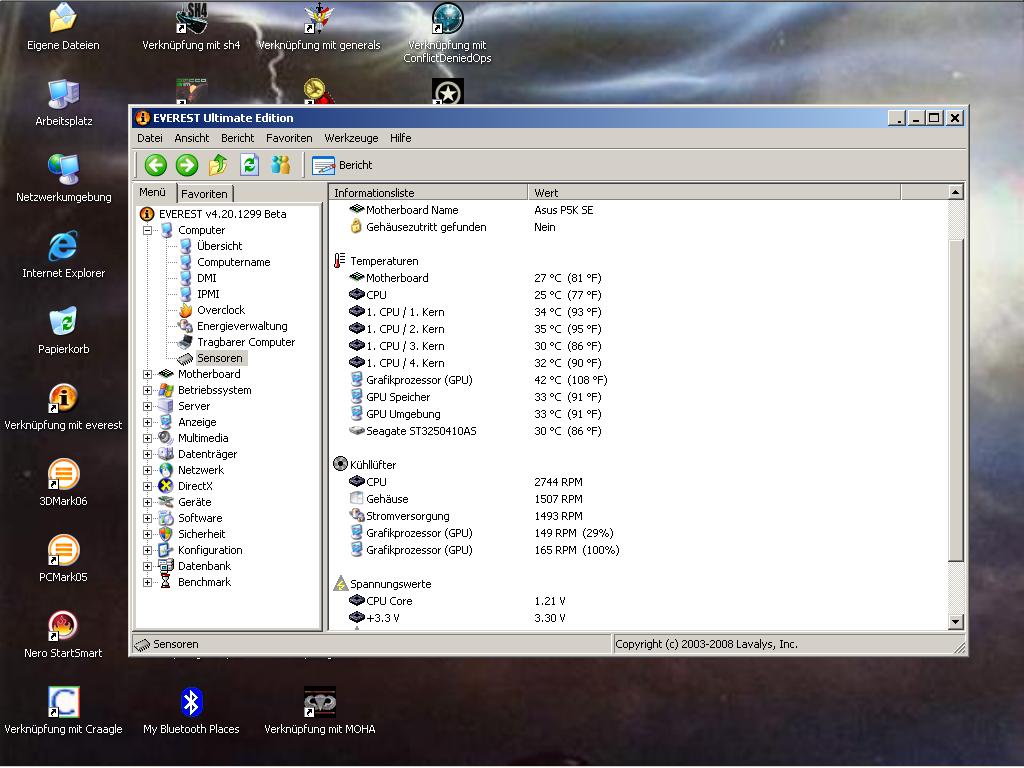
Task: Select the EVEREST v4.20.1299 Beta root node
Action: point(222,214)
